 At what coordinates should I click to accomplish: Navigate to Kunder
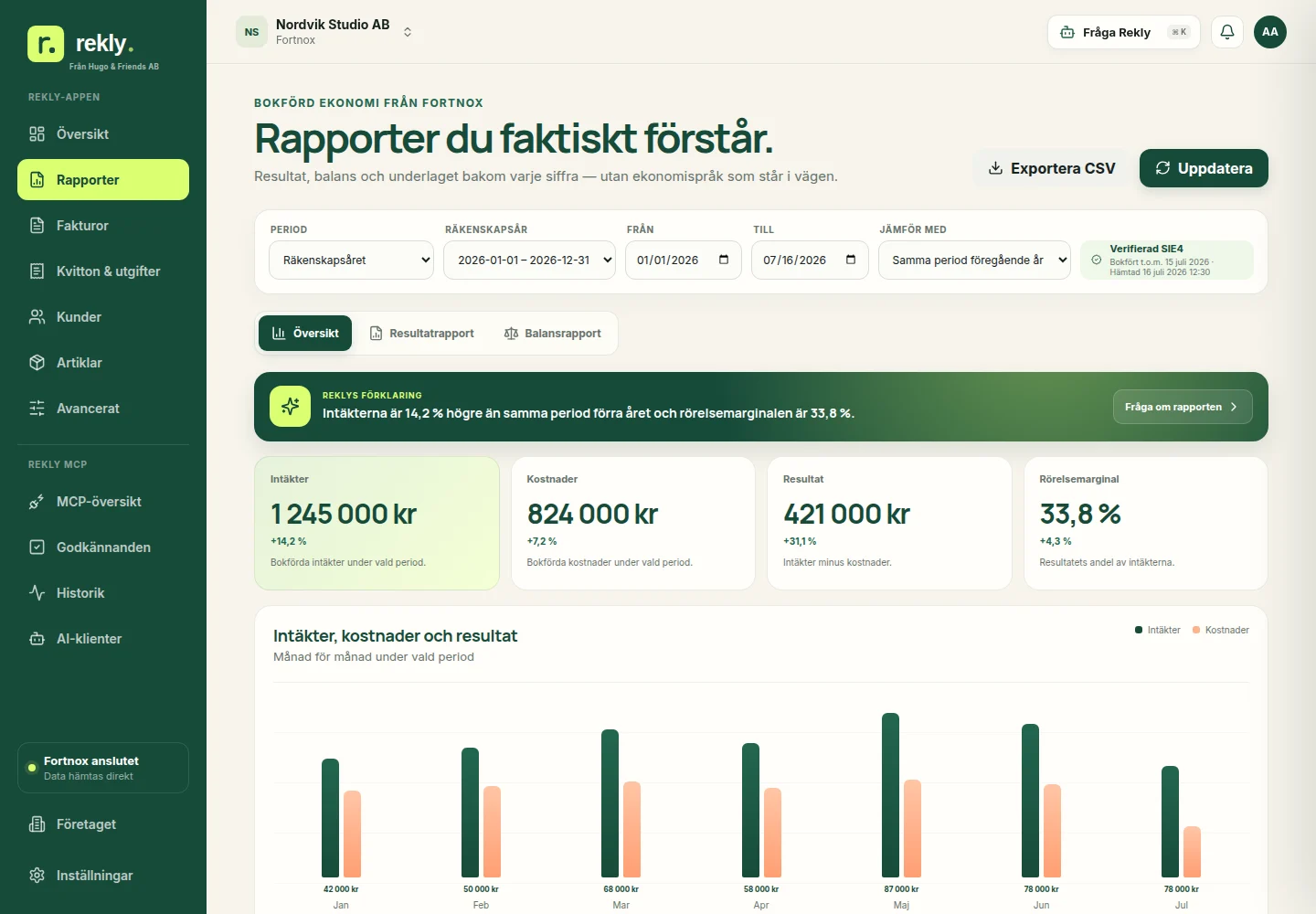click(103, 317)
